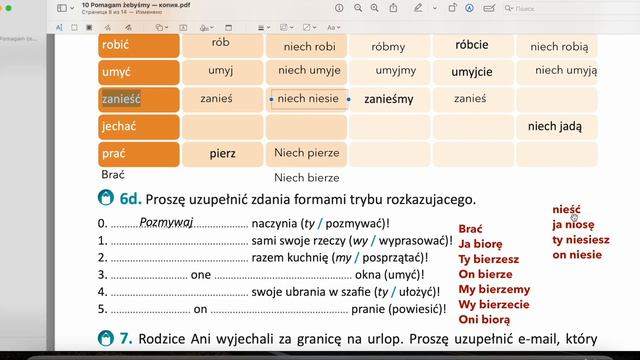Click the 'Niech pierze' cell
Image resolution: width=640 pixels, height=360 pixels.
[307, 153]
